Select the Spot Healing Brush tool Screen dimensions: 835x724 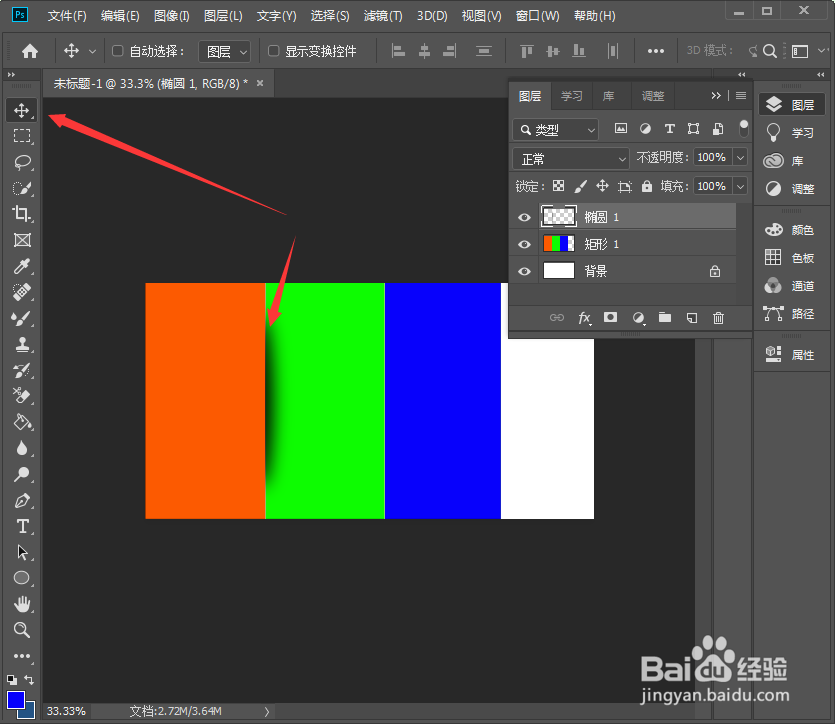tap(21, 292)
